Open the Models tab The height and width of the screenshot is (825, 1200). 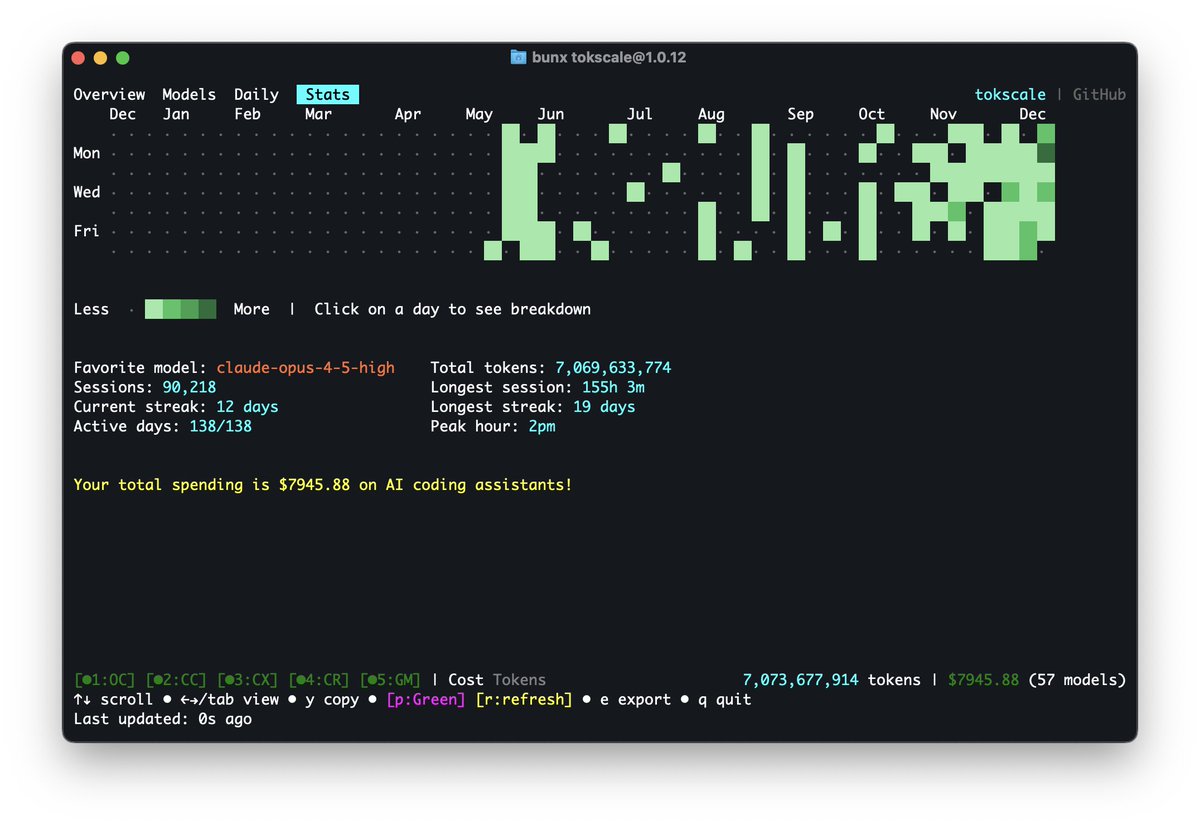(x=189, y=94)
